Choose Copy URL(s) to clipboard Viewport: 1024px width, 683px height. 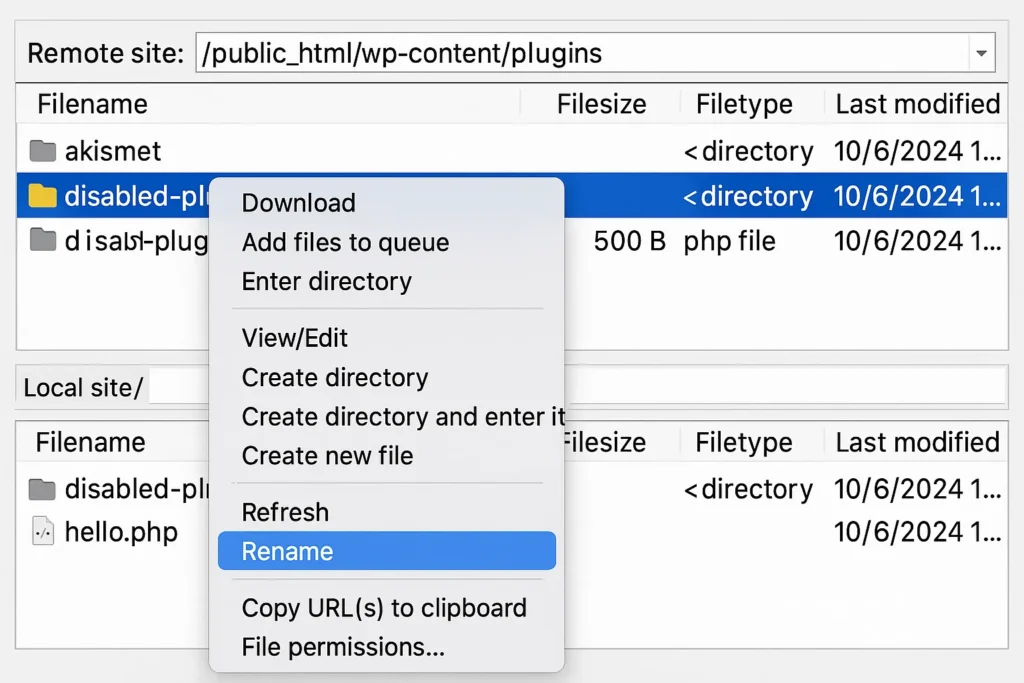[384, 608]
